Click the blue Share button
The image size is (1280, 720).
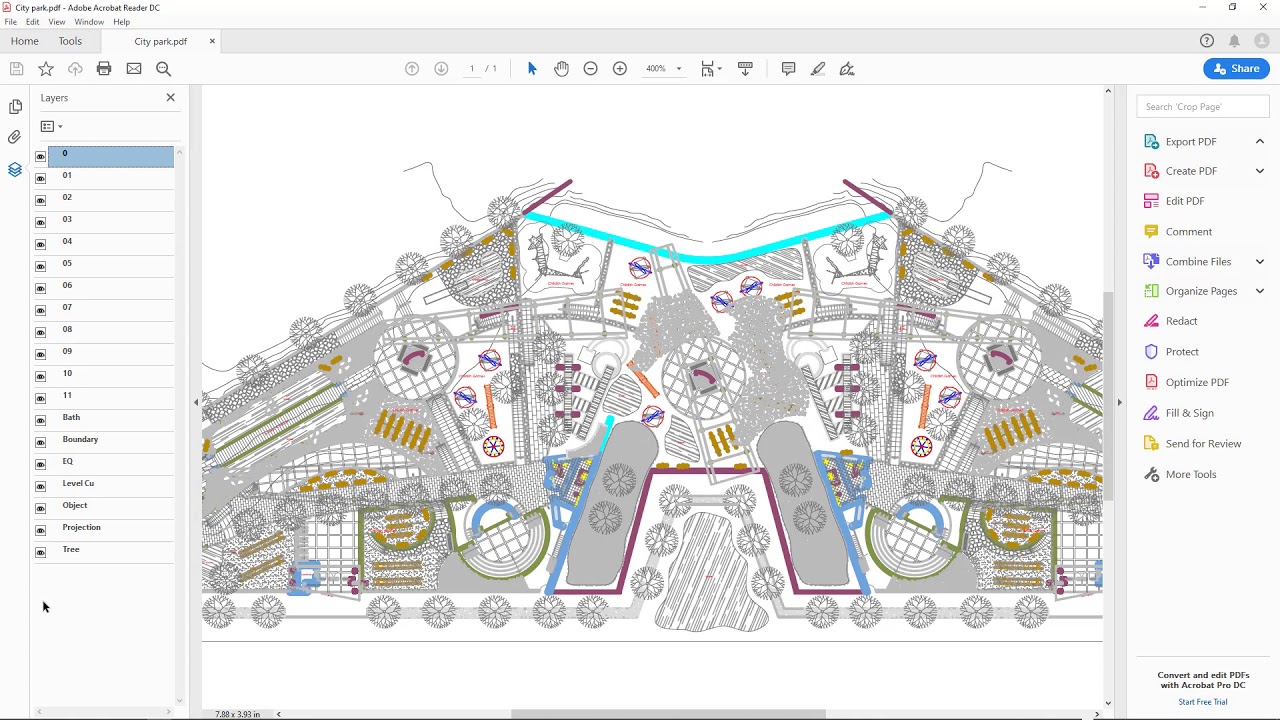[1237, 69]
